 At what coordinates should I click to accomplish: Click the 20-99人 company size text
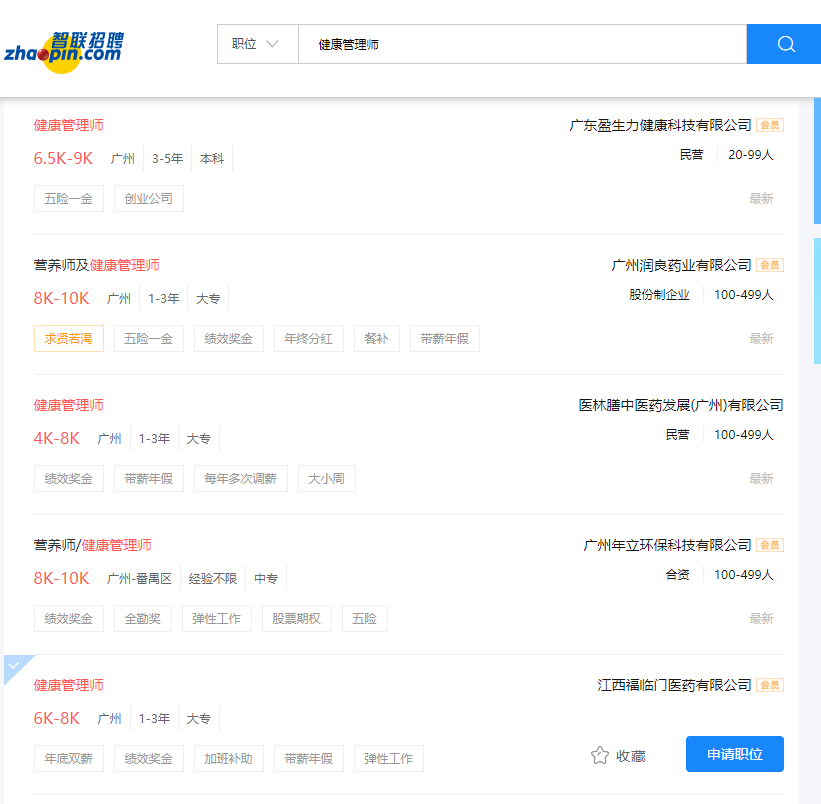750,155
